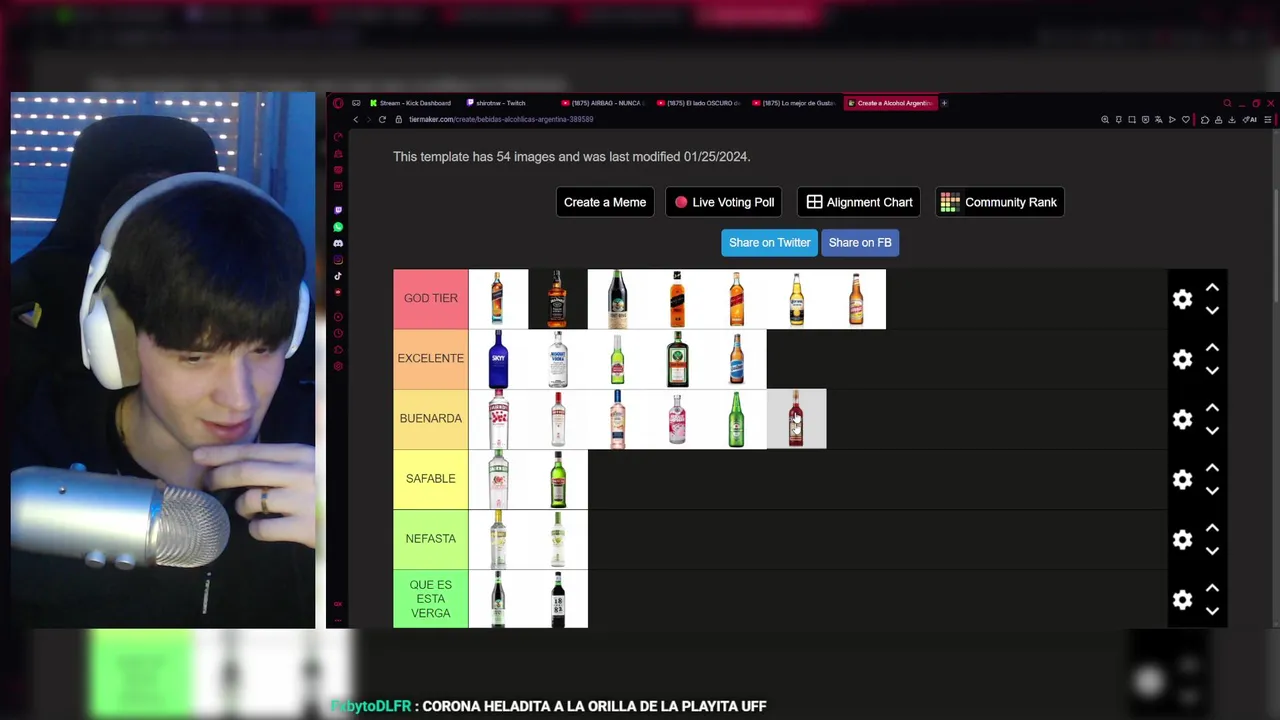Move GOD TIER row down with chevron
Viewport: 1280px width, 720px height.
[x=1212, y=310]
